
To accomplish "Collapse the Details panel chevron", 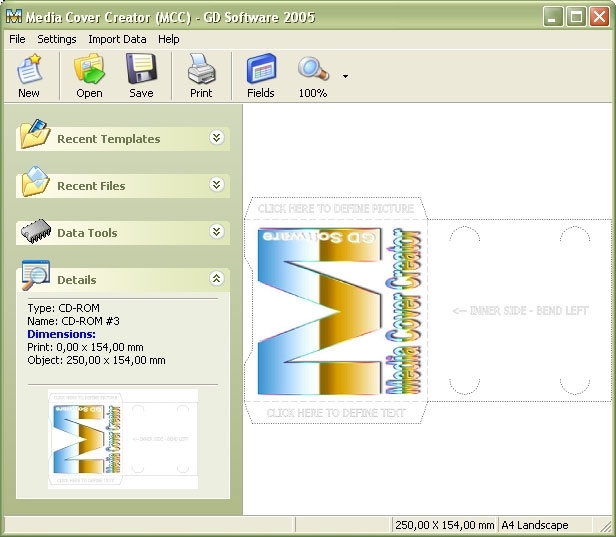I will click(x=216, y=279).
